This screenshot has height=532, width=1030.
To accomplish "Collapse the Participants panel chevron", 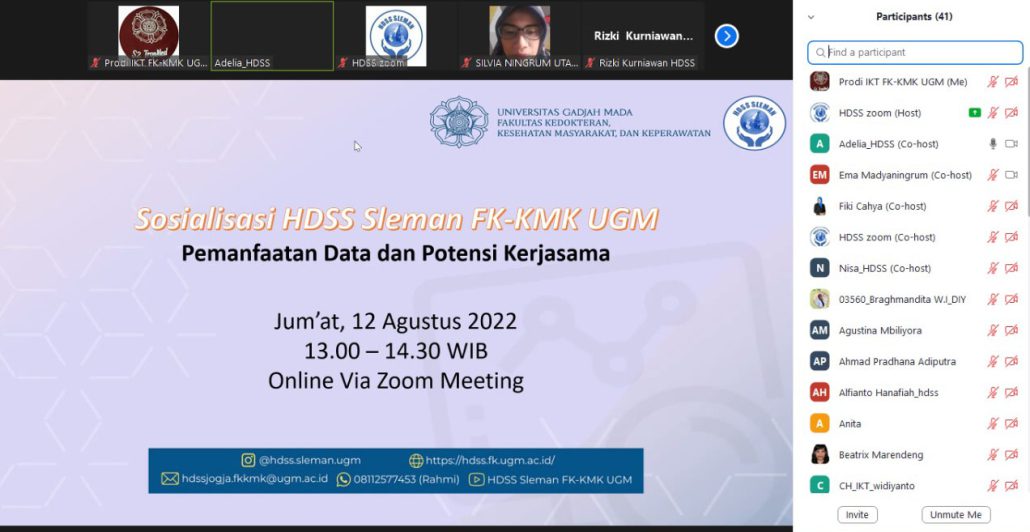I will [x=811, y=17].
